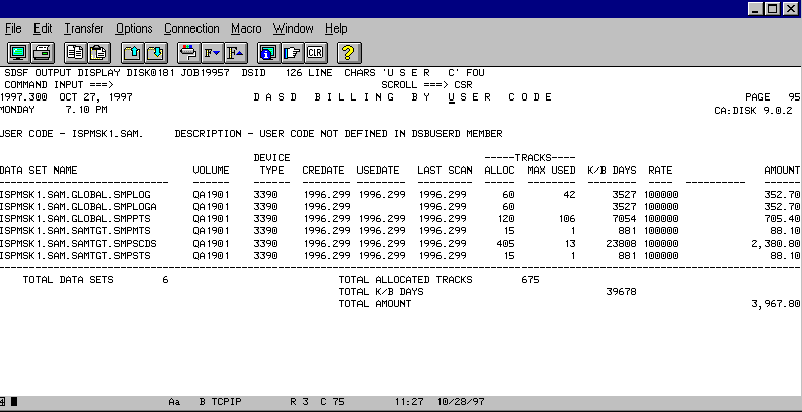This screenshot has width=802, height=412.
Task: Open color remap with paint roller icon
Action: click(x=188, y=53)
